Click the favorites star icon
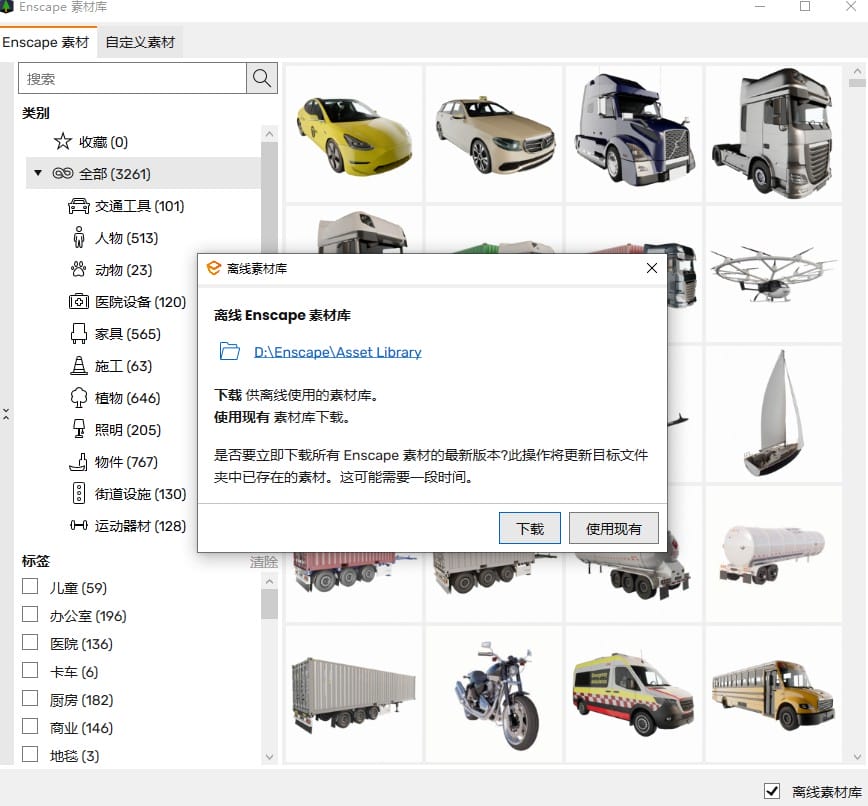 pos(63,142)
